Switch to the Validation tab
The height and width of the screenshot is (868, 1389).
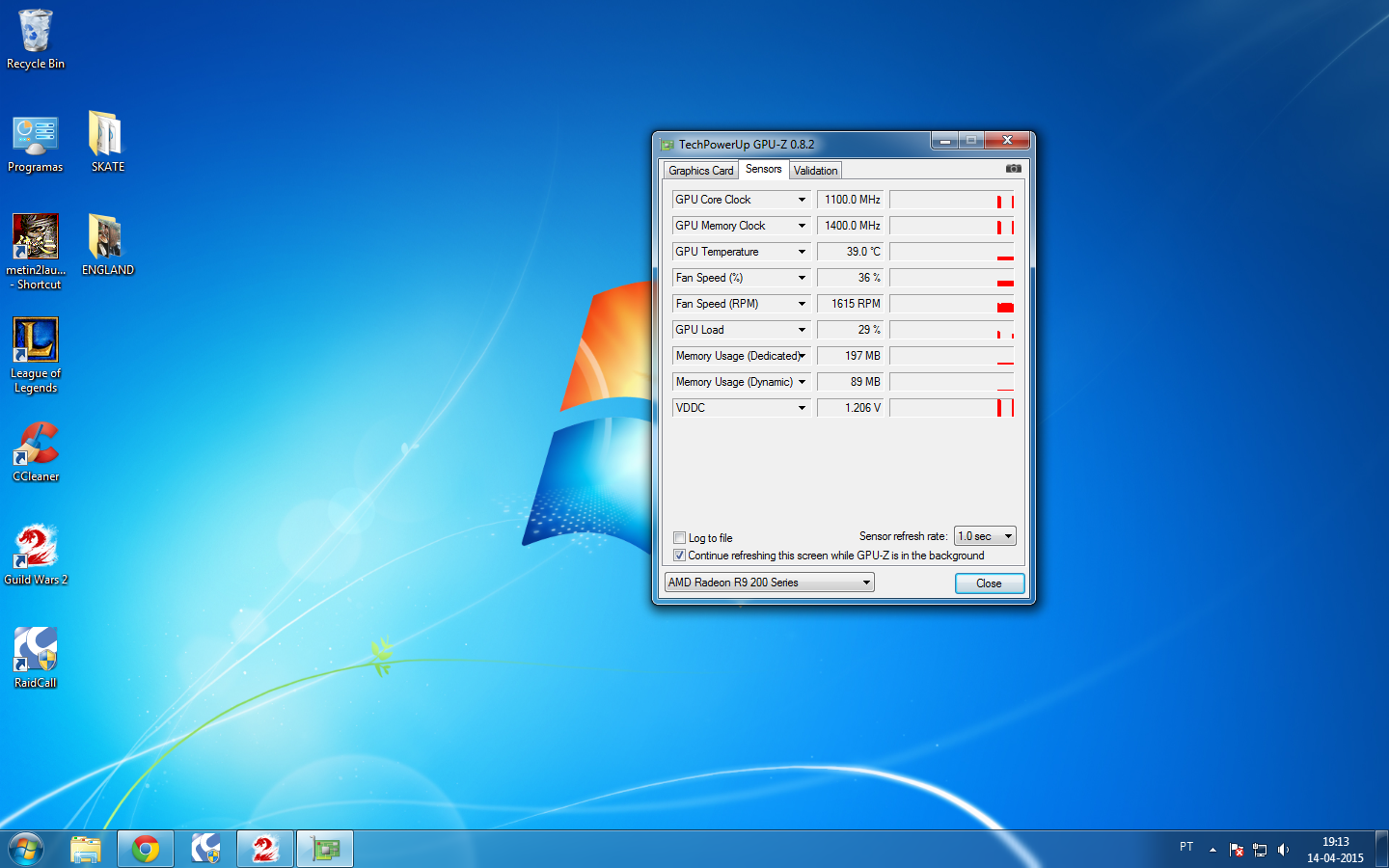[815, 171]
